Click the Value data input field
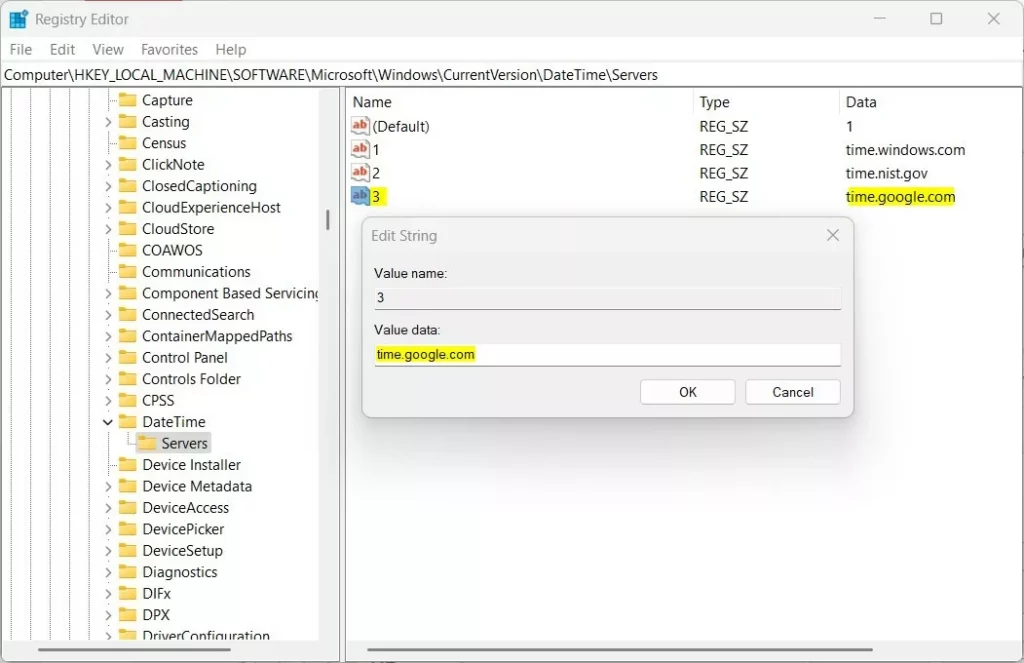Viewport: 1024px width, 663px height. (607, 355)
